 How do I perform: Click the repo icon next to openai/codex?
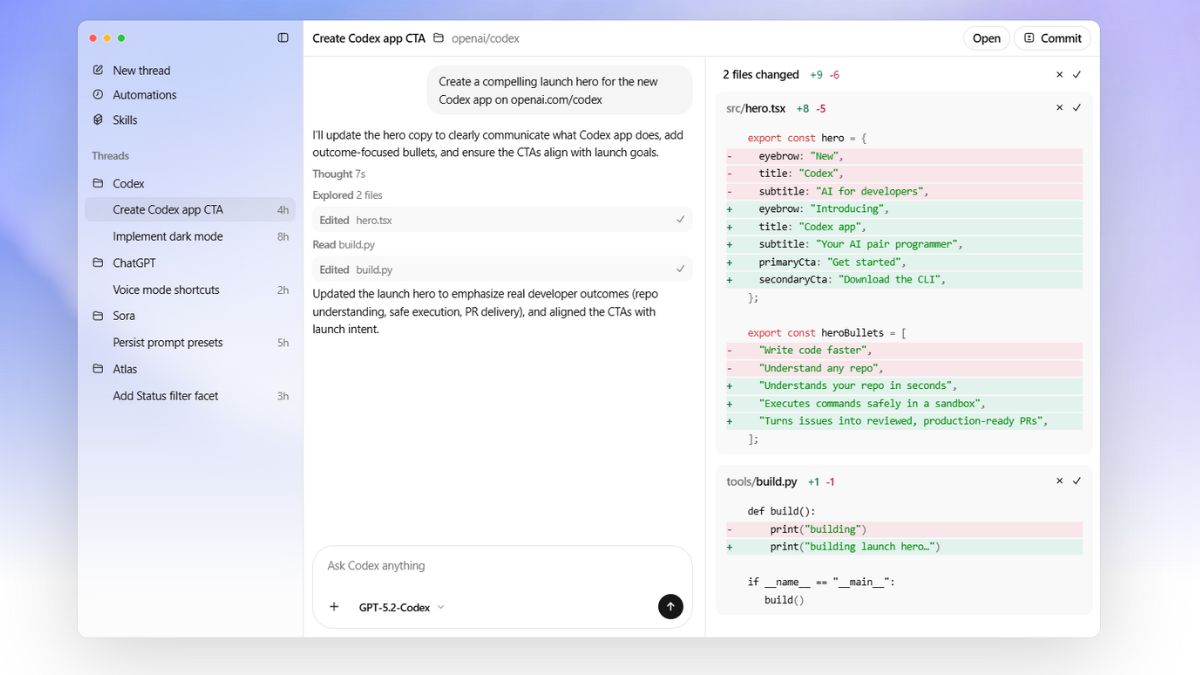tap(437, 38)
